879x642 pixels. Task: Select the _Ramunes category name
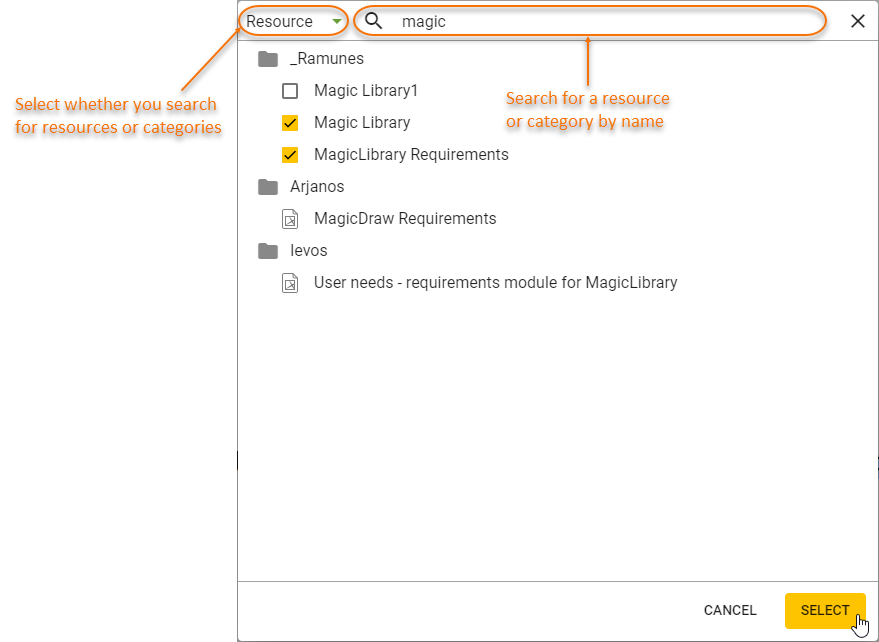[x=327, y=58]
